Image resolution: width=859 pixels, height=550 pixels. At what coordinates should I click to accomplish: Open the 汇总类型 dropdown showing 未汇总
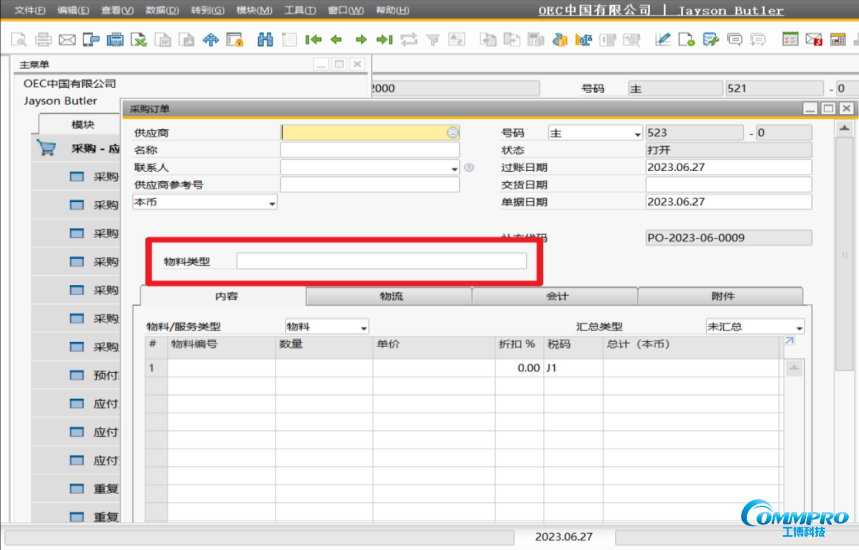(x=799, y=328)
